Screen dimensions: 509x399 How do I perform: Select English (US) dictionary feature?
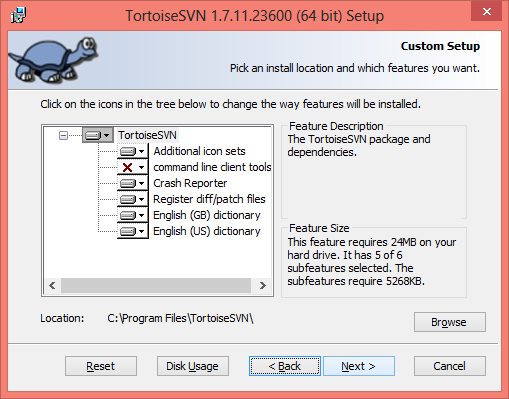pyautogui.click(x=207, y=231)
